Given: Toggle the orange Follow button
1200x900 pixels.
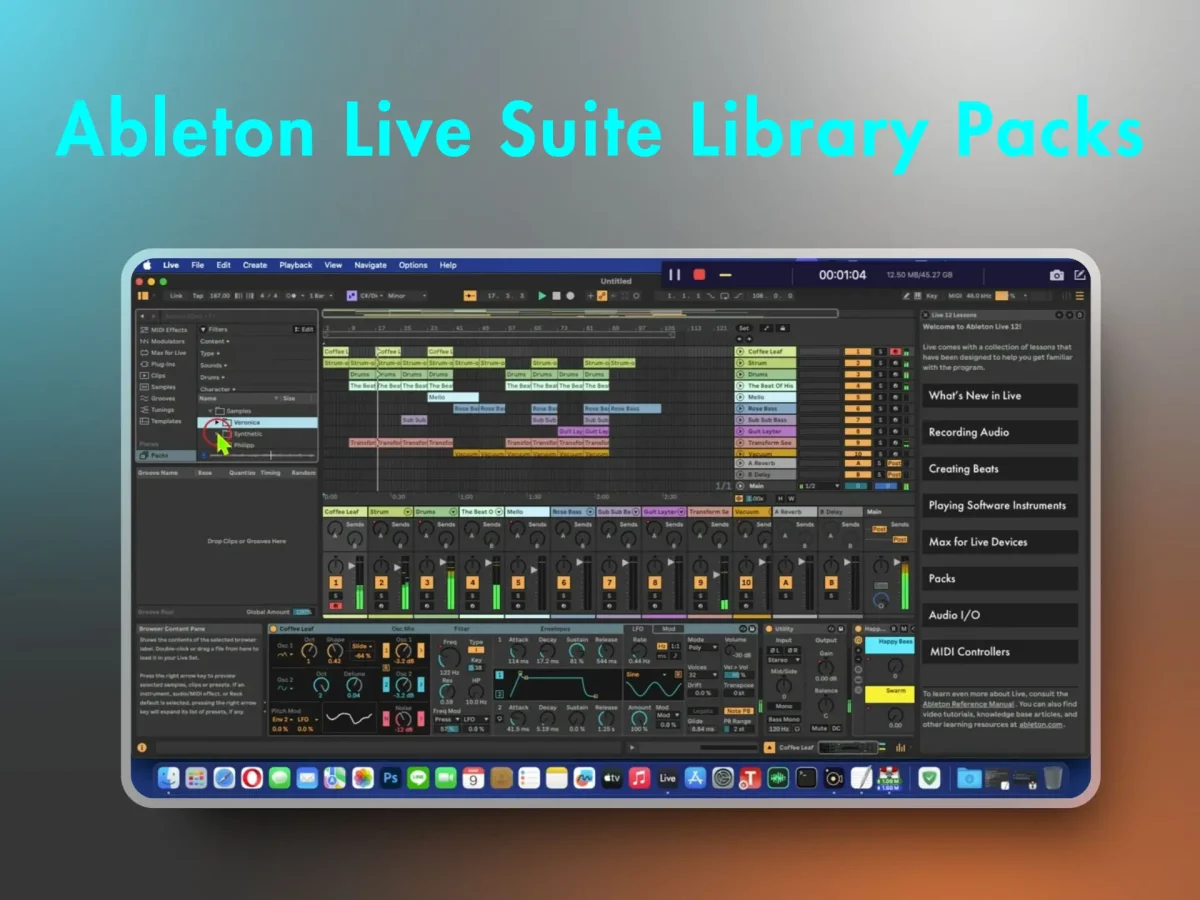Looking at the screenshot, I should pos(470,296).
